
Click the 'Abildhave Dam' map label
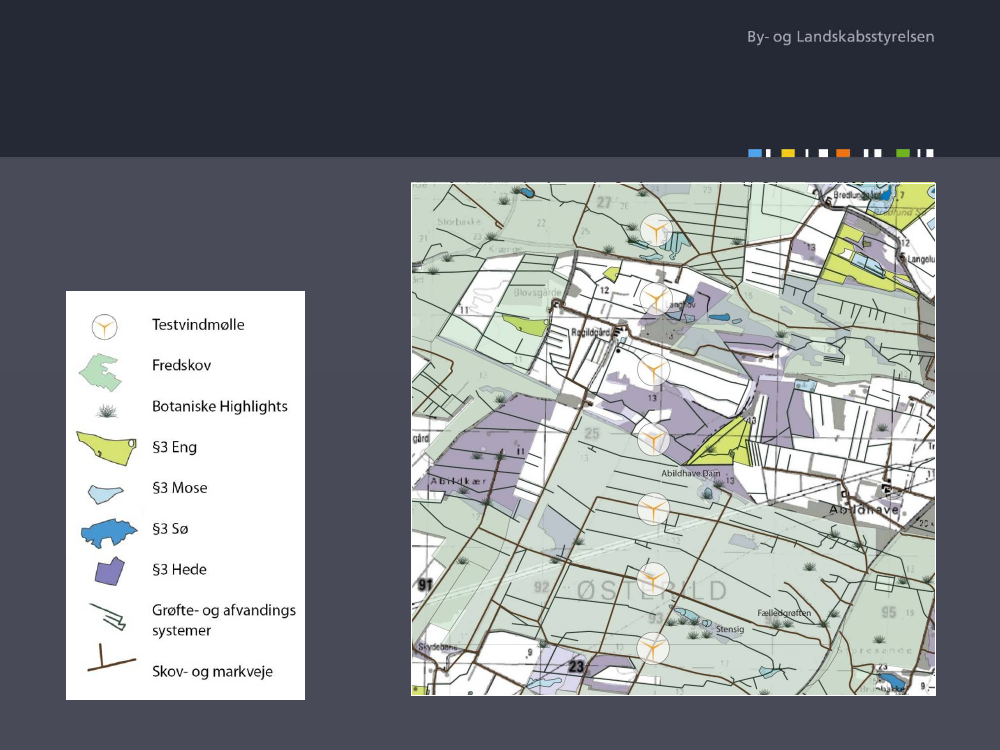click(x=691, y=473)
